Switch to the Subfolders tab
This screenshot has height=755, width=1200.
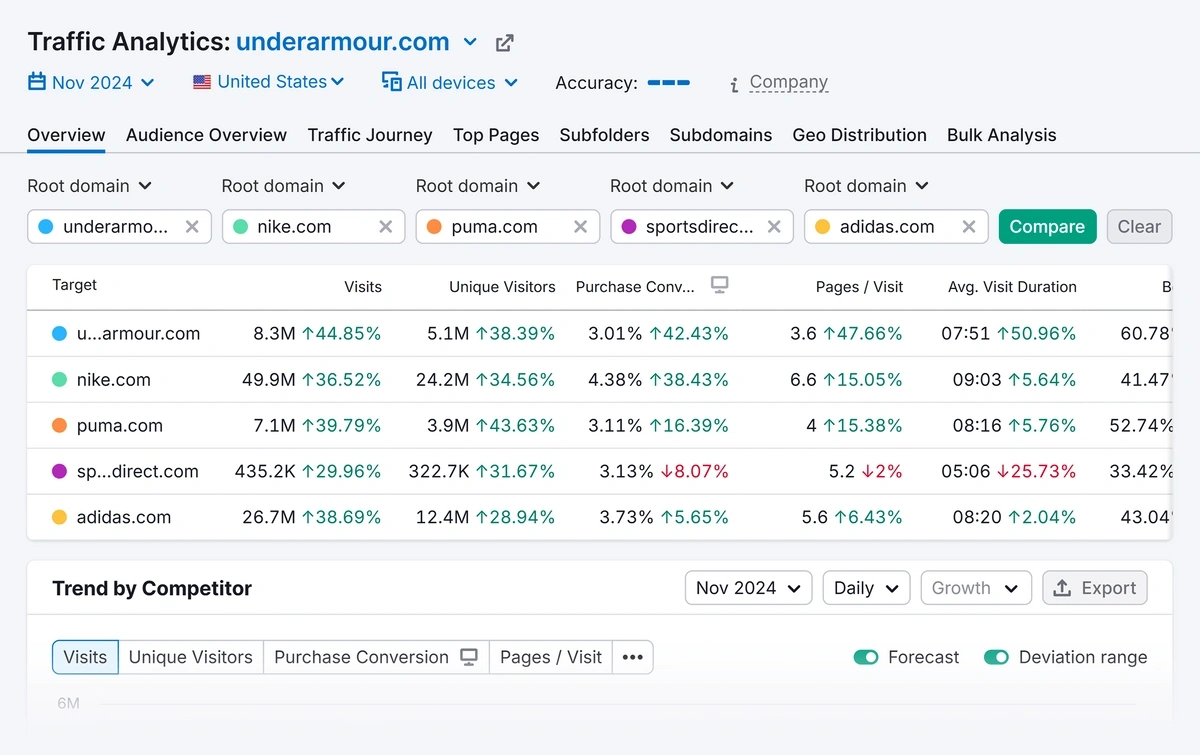pyautogui.click(x=604, y=135)
